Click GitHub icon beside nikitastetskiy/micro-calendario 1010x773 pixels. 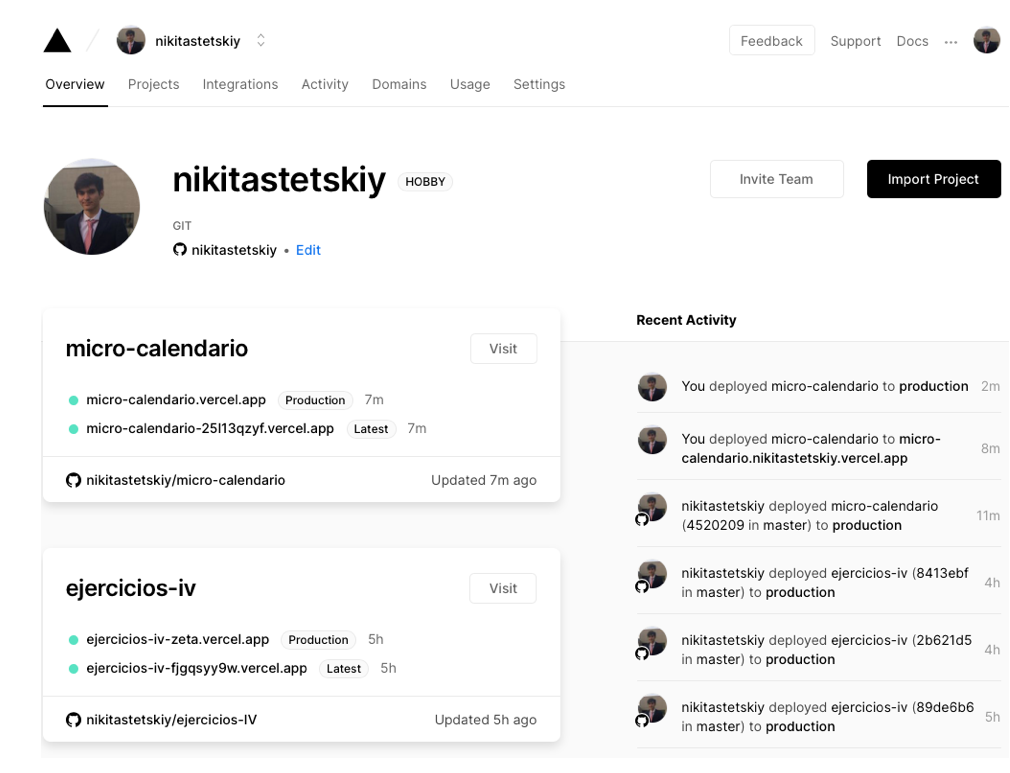pos(73,481)
